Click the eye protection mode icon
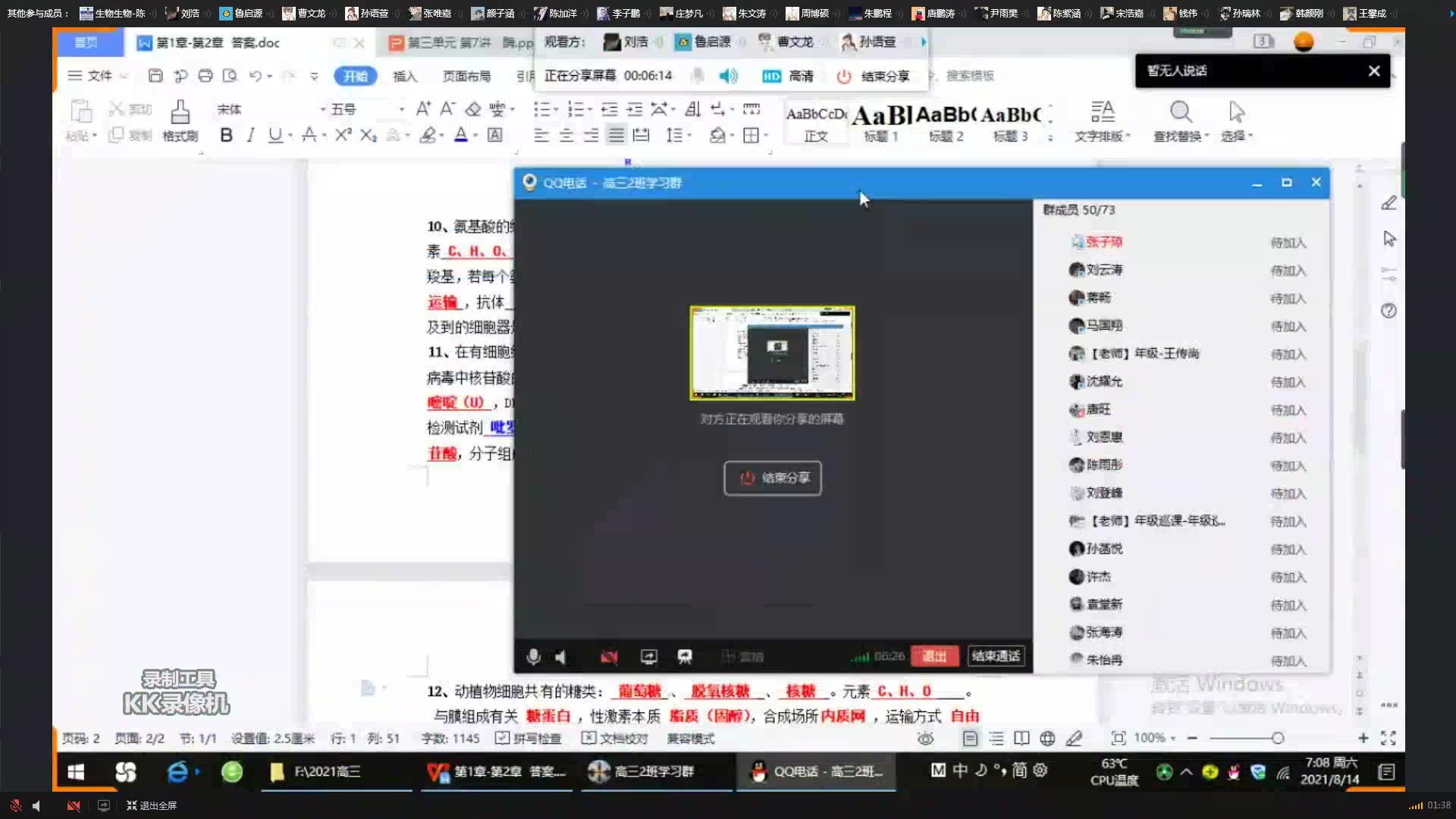Image resolution: width=1456 pixels, height=819 pixels. [925, 738]
